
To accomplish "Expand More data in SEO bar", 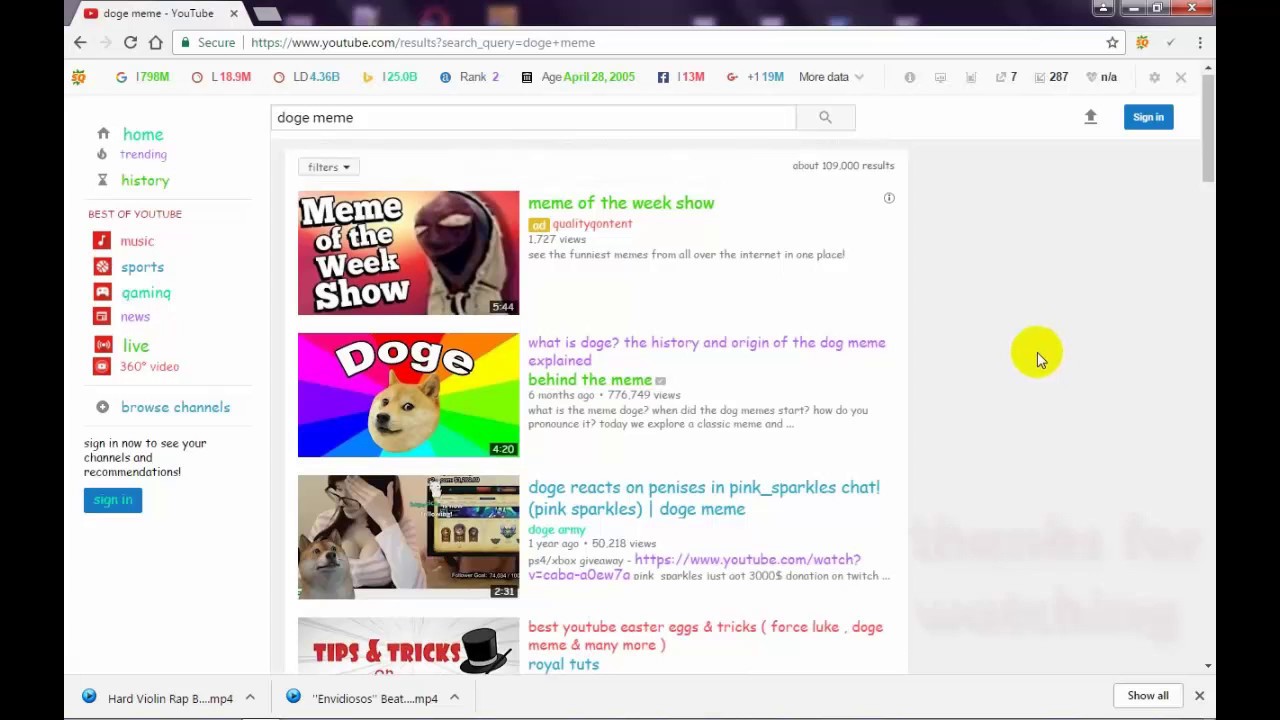I will (831, 77).
